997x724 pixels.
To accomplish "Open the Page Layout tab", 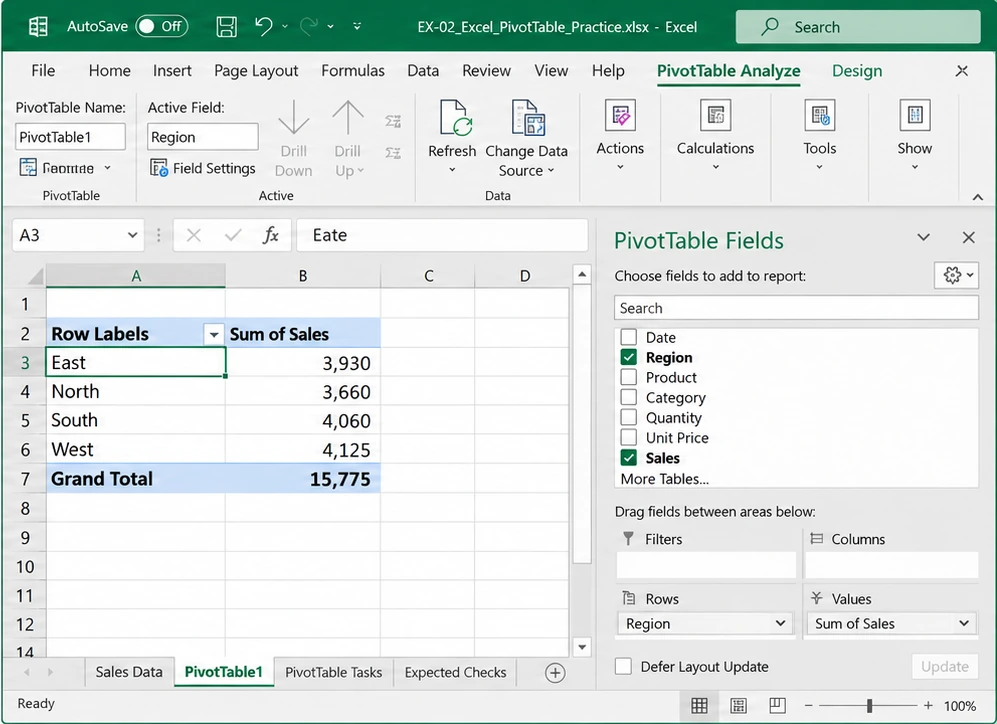I will (x=256, y=71).
